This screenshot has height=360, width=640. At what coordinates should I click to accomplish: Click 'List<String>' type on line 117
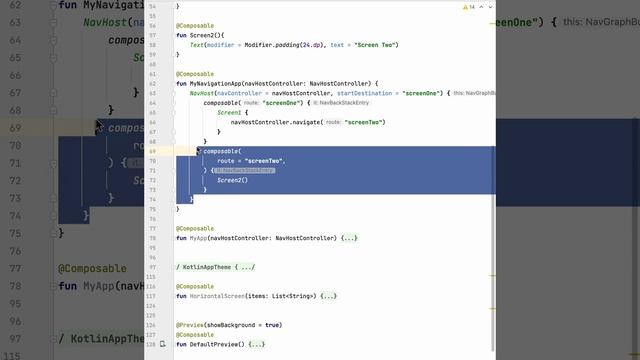pos(292,296)
